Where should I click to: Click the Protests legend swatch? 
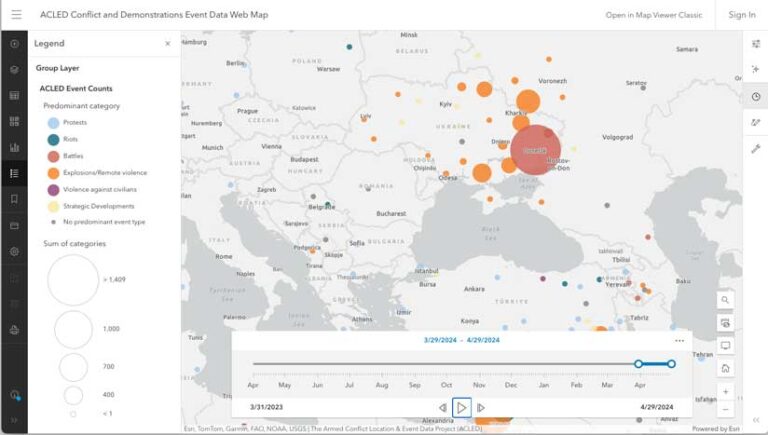pyautogui.click(x=53, y=122)
